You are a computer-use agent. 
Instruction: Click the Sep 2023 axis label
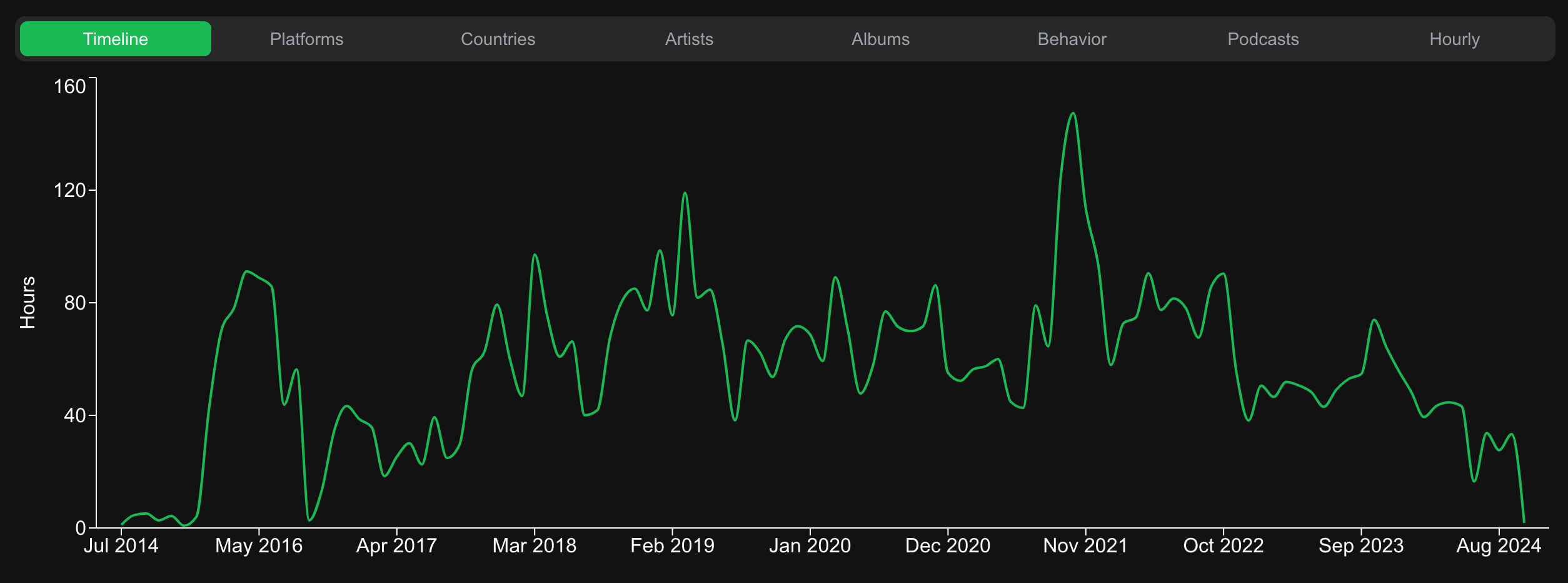[x=1362, y=545]
